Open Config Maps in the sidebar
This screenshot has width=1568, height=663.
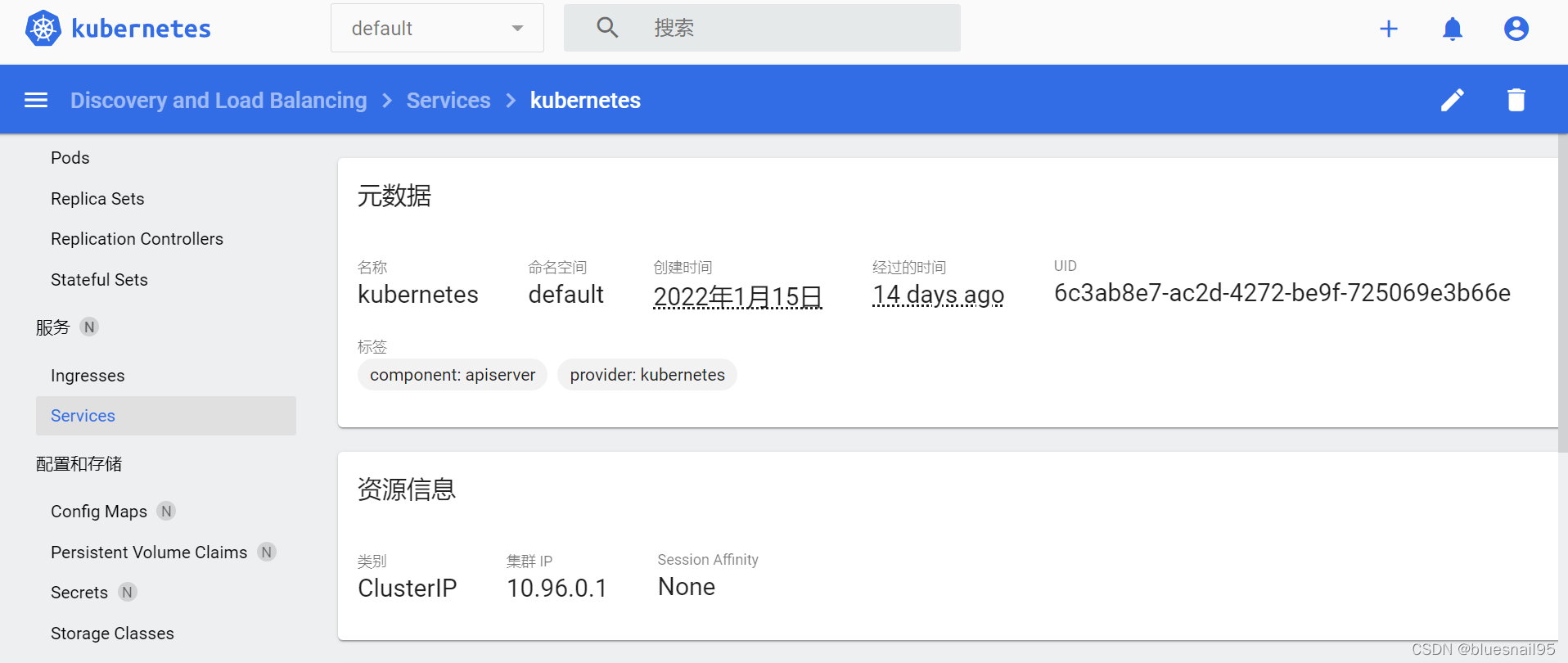pos(99,512)
